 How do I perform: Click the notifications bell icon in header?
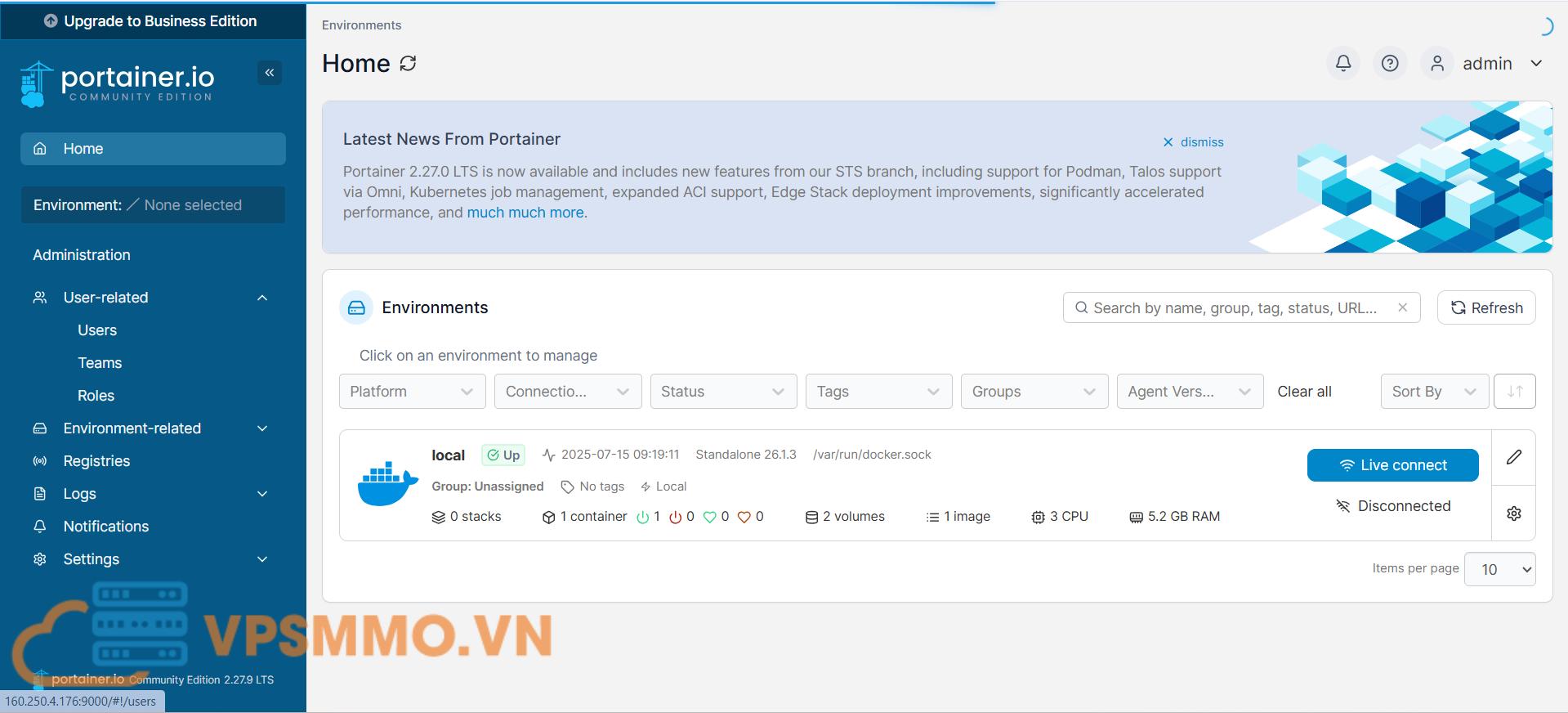[x=1343, y=63]
